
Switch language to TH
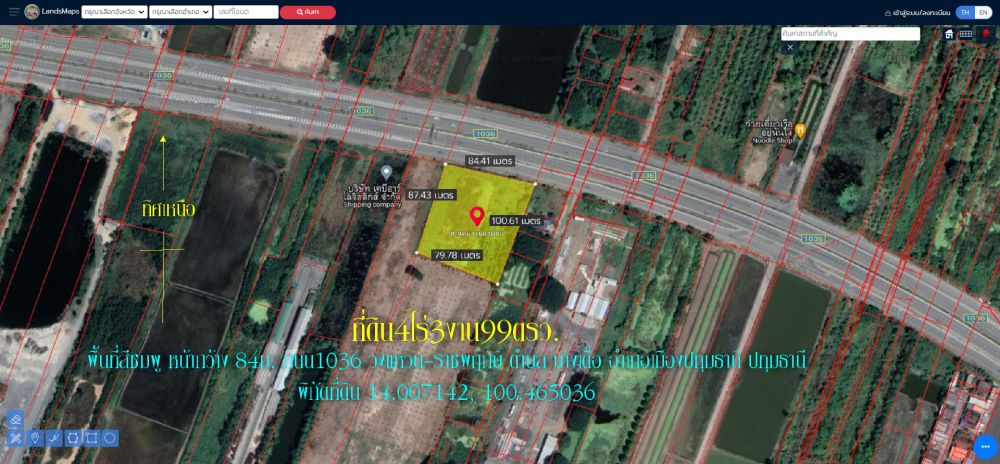click(x=965, y=12)
